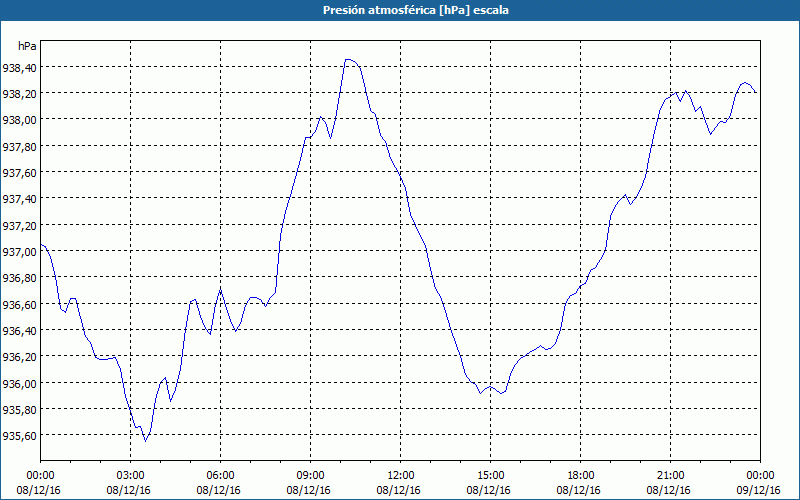Click the 936,40 y-axis label
The image size is (800, 500).
(20, 331)
